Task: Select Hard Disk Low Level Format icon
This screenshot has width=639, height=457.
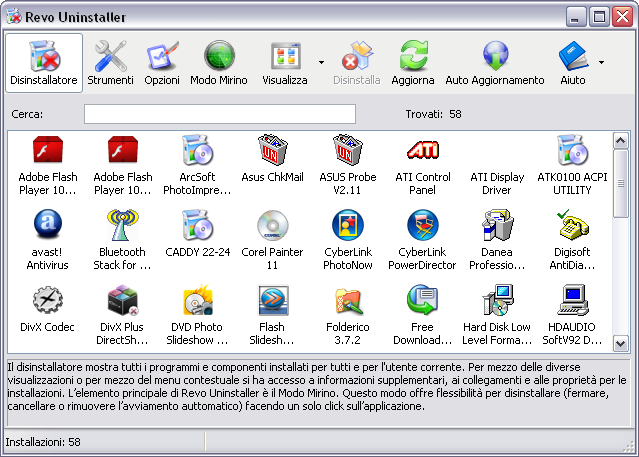Action: (497, 300)
